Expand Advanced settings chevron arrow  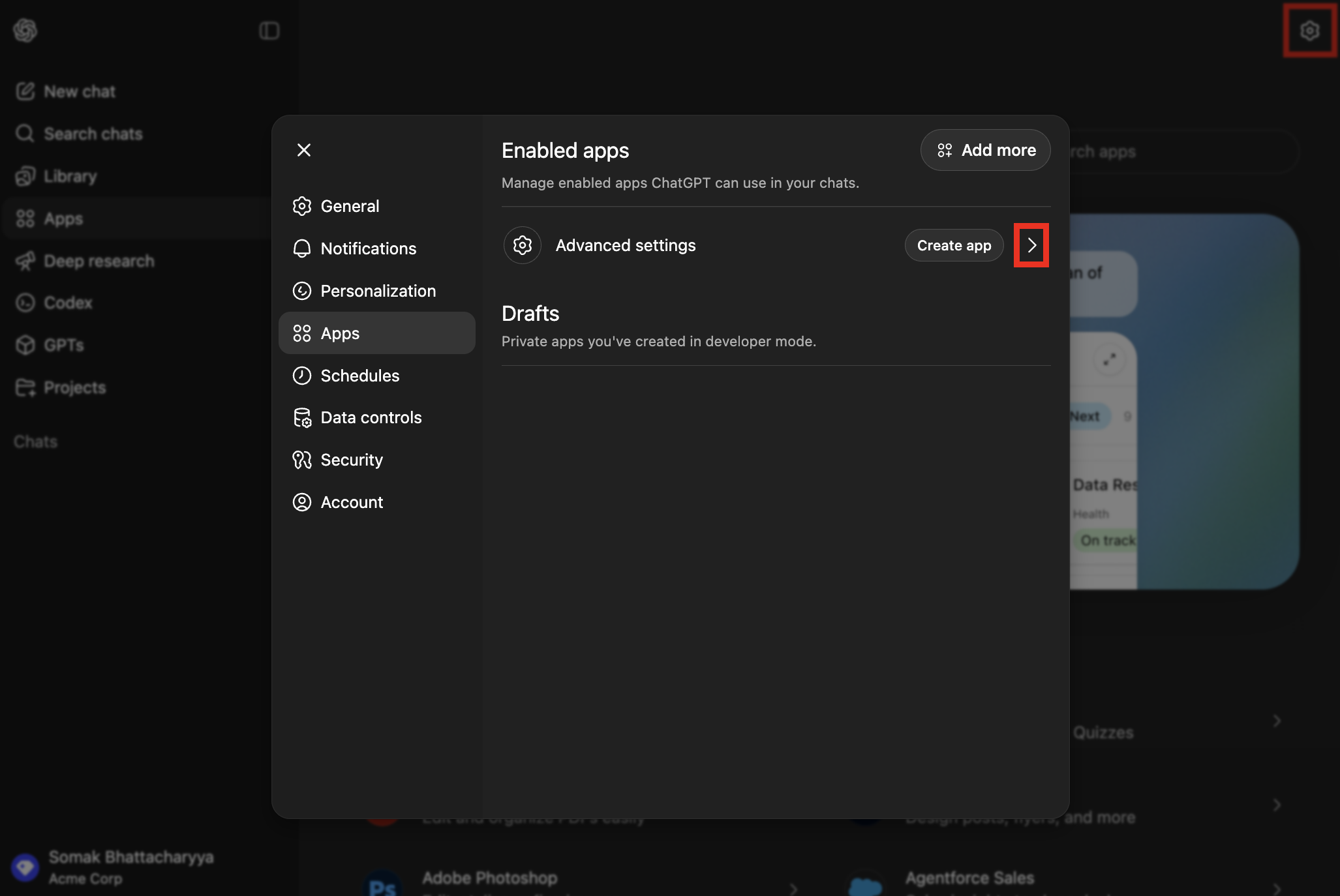point(1031,245)
